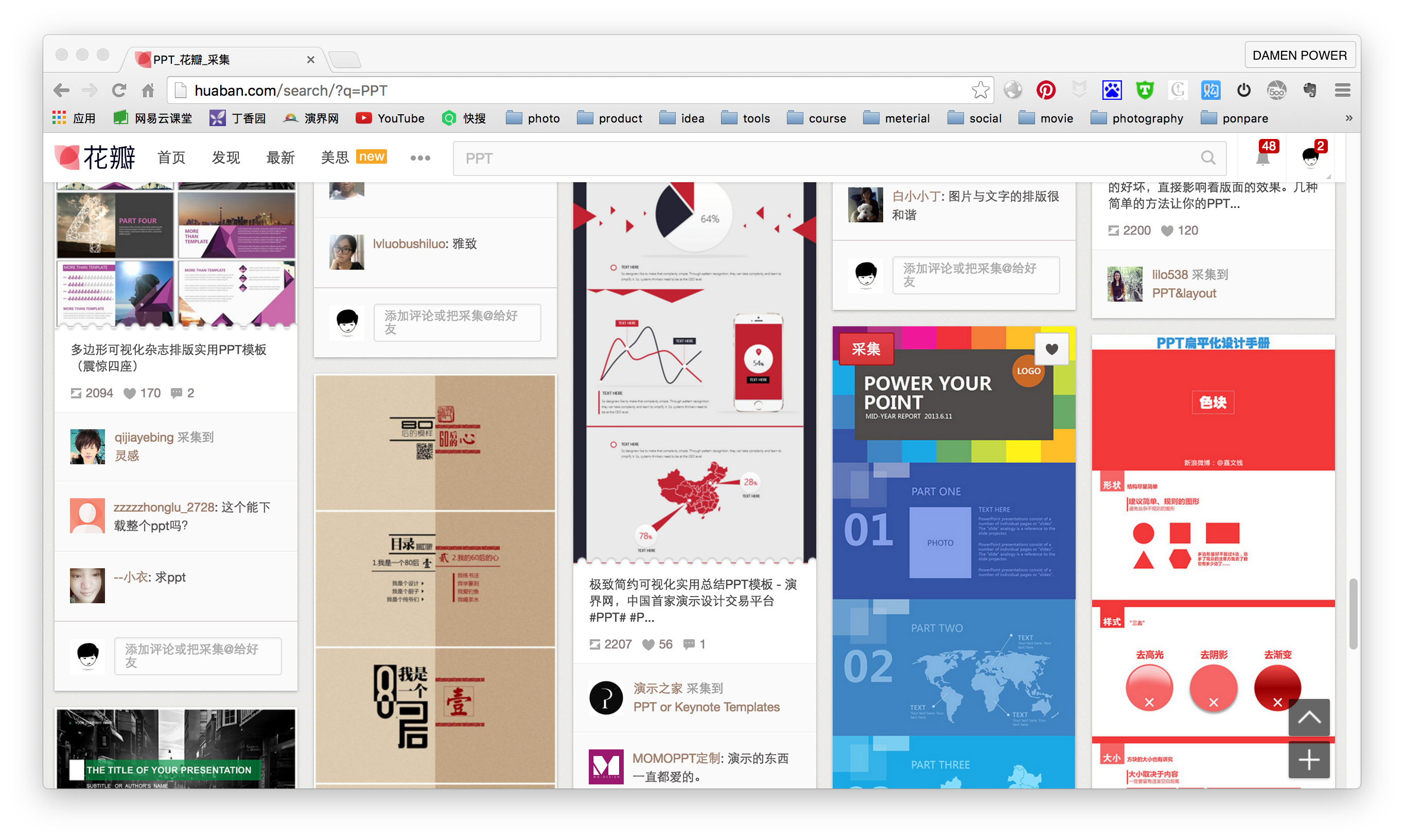Open the photography bookmarks folder
The image size is (1404, 840).
coord(1136,118)
